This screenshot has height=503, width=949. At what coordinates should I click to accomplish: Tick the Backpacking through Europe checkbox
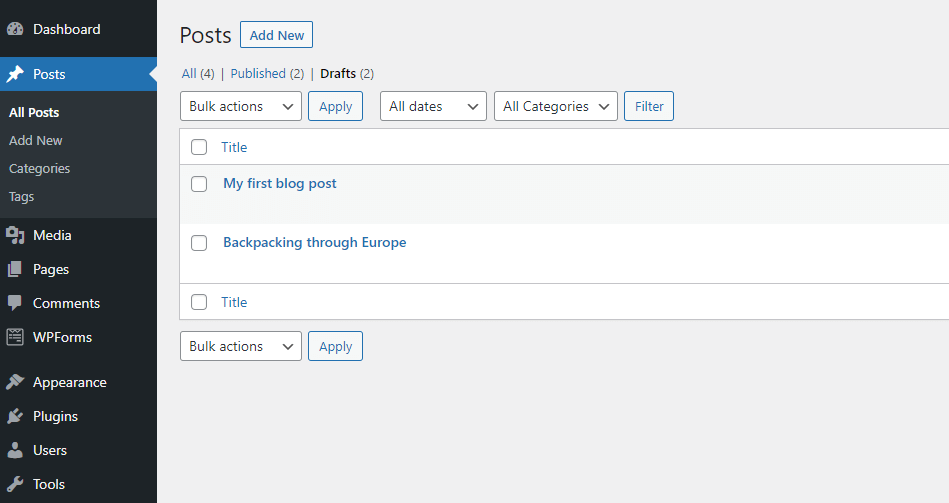(199, 243)
